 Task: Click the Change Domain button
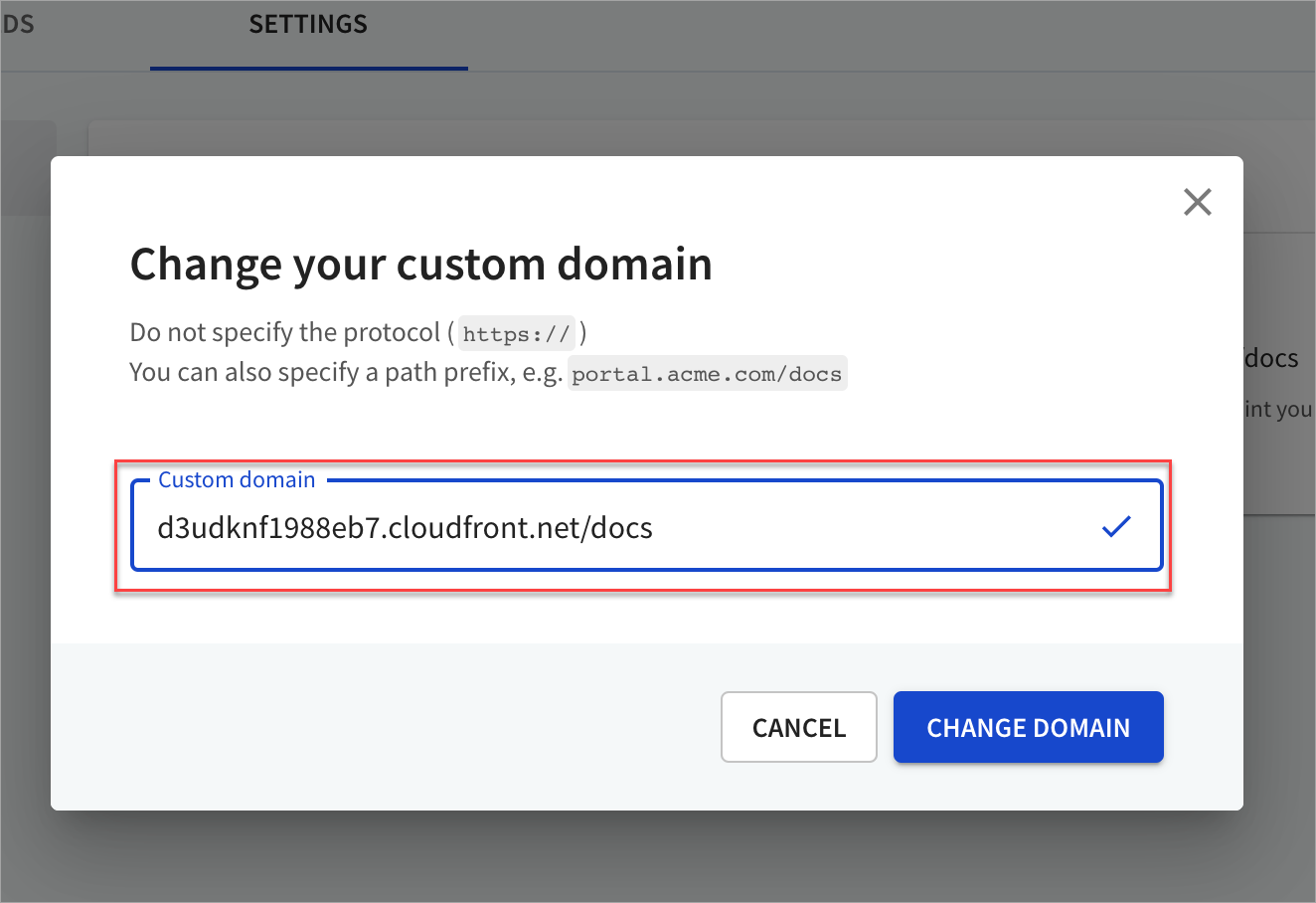(1028, 727)
